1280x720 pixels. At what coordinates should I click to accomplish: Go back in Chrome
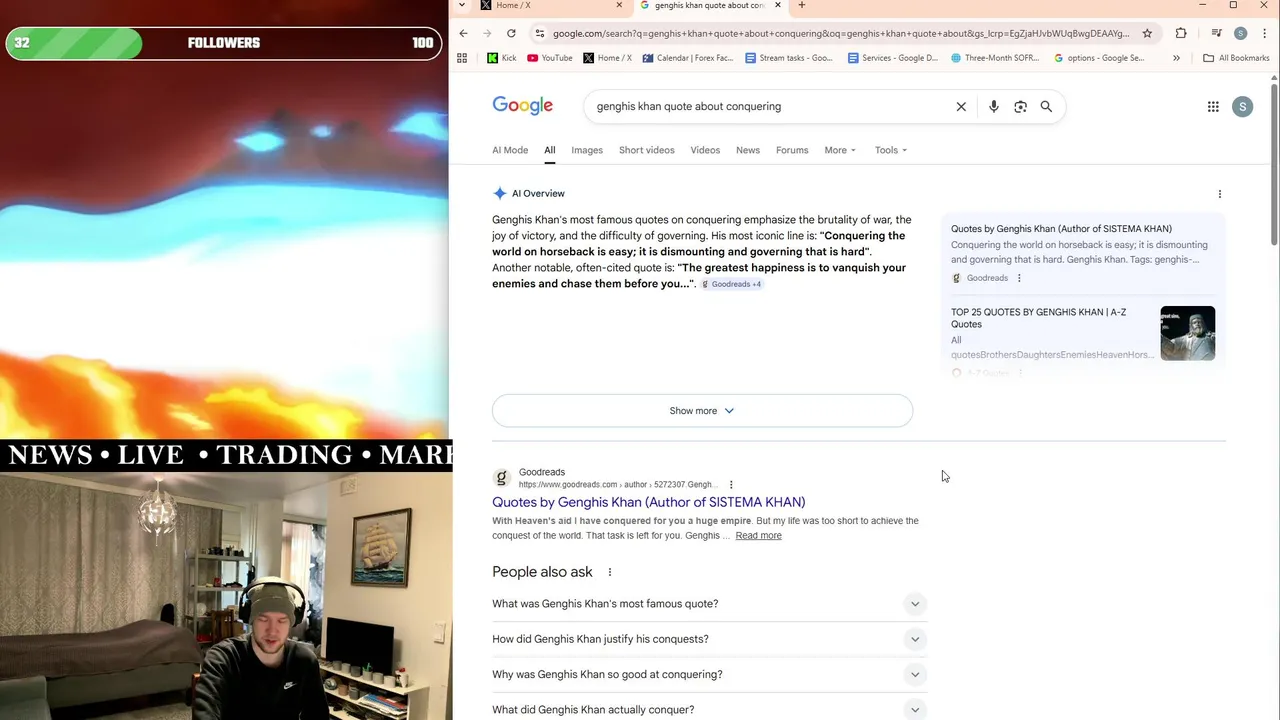463,33
